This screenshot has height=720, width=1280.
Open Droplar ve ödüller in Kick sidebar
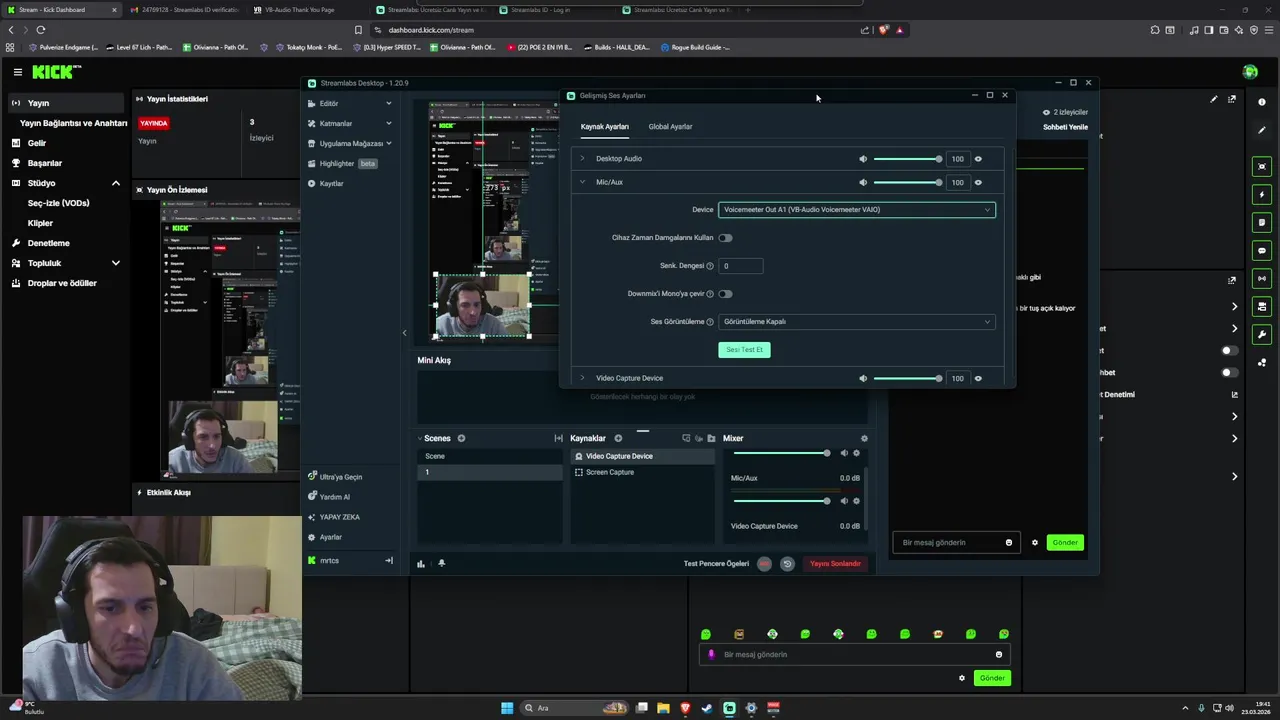62,283
